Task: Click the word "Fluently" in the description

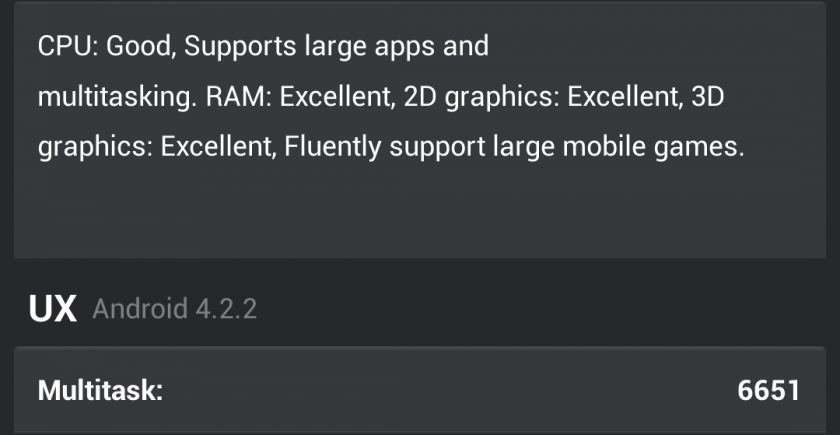Action: (329, 149)
